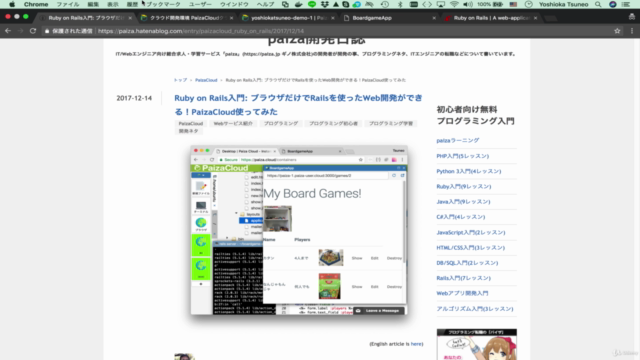Click the address bar URL field
This screenshot has width=640, height=360.
coord(327,31)
